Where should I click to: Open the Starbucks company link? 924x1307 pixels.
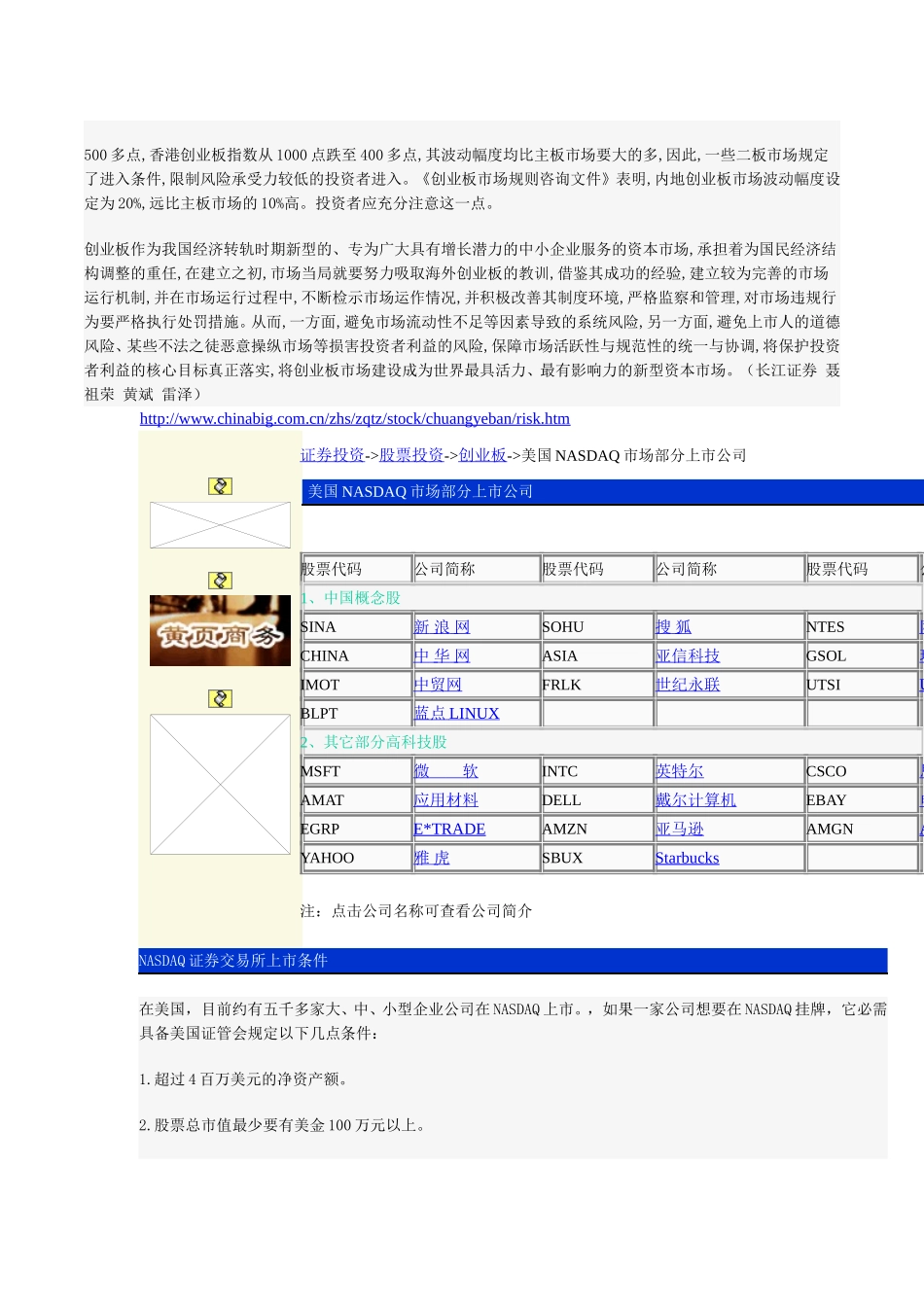(x=688, y=858)
